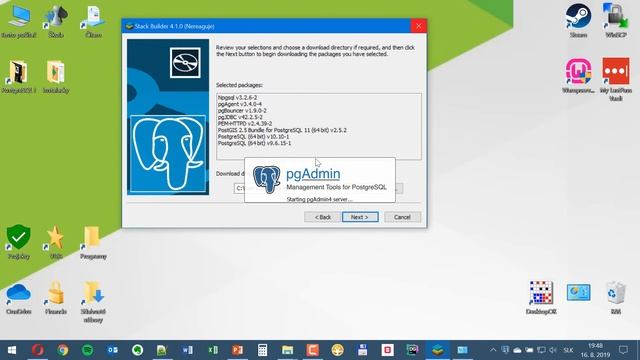Image resolution: width=640 pixels, height=360 pixels.
Task: Open File Explorer from the taskbar
Action: (287, 350)
